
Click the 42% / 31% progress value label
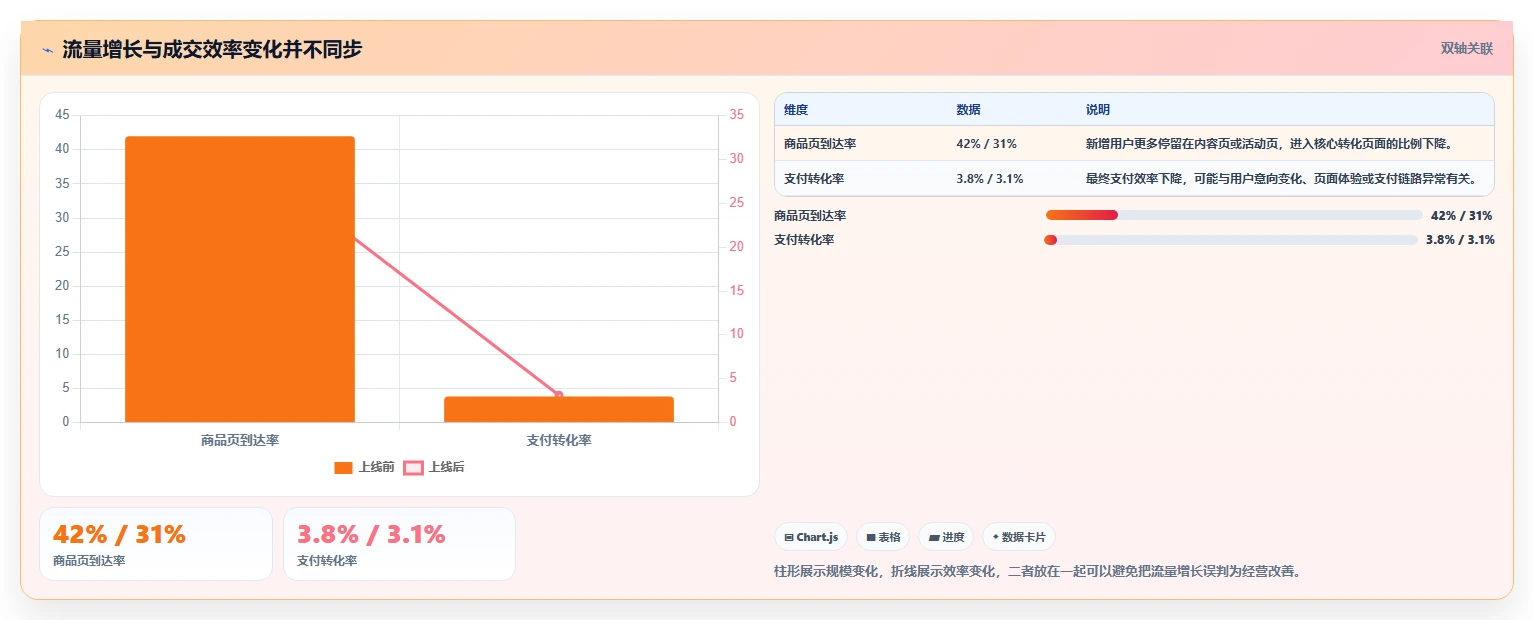1462,216
